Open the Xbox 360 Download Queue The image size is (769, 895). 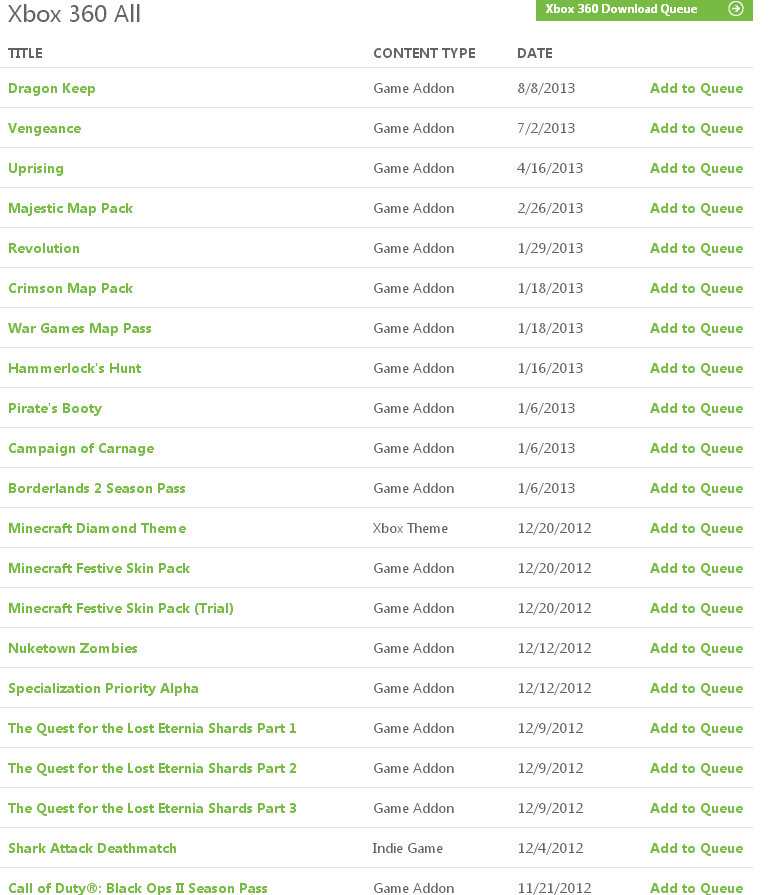click(x=644, y=9)
